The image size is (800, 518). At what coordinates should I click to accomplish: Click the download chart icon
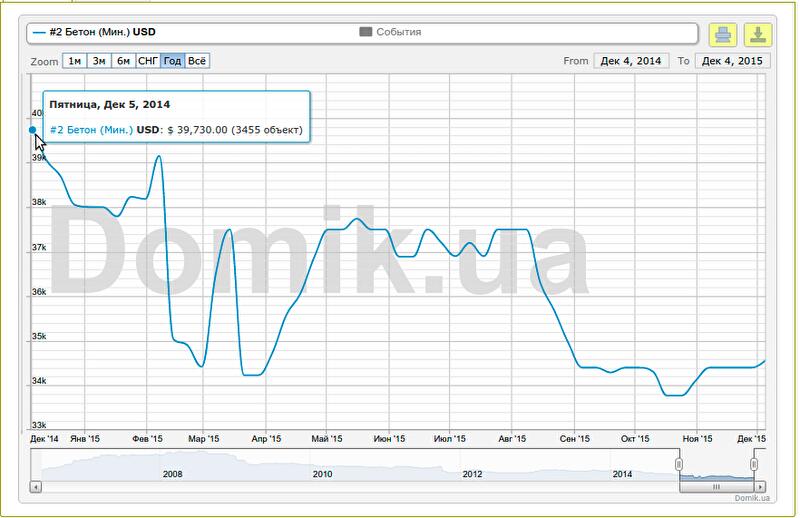click(757, 35)
